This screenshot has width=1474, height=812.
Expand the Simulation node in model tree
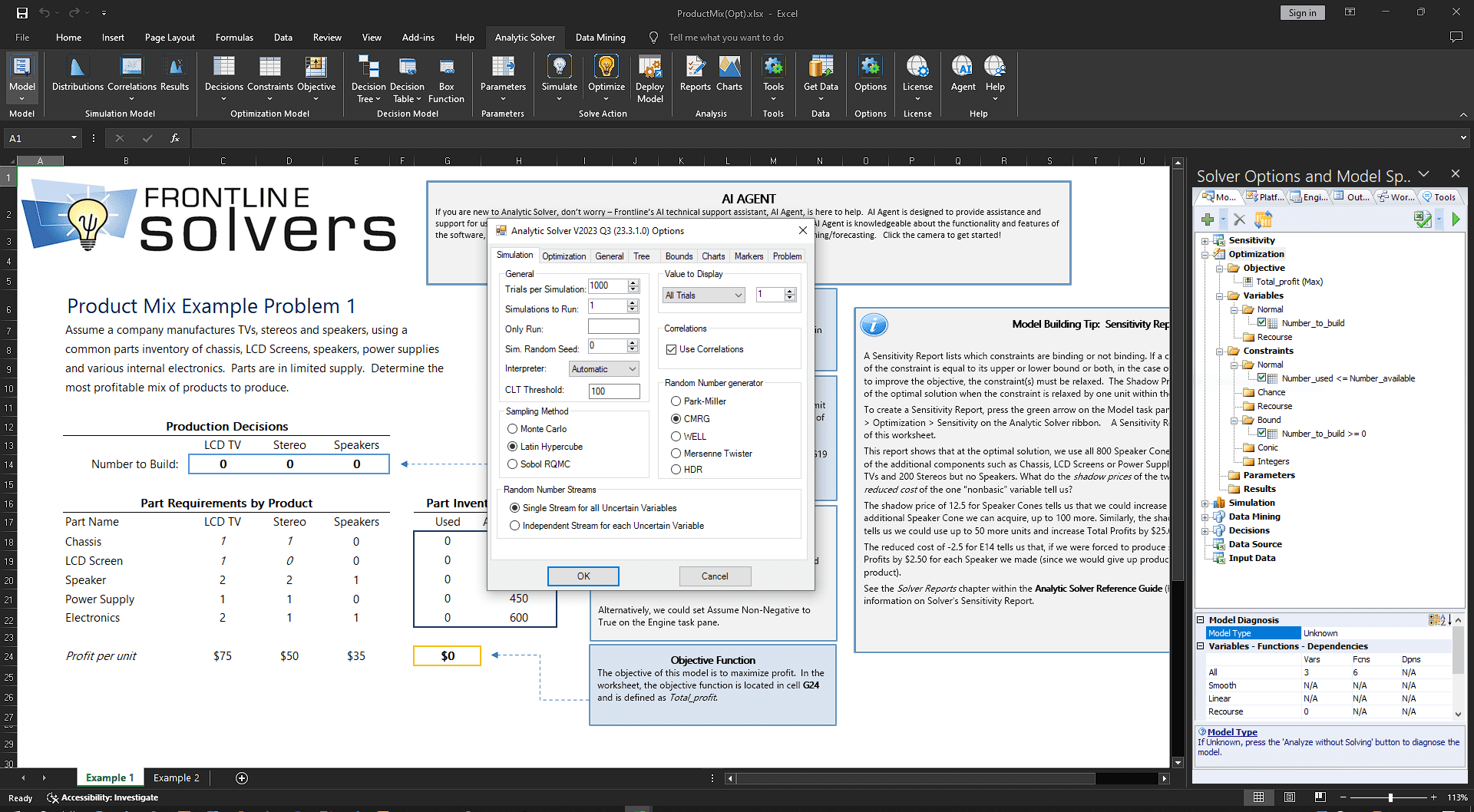[1205, 503]
